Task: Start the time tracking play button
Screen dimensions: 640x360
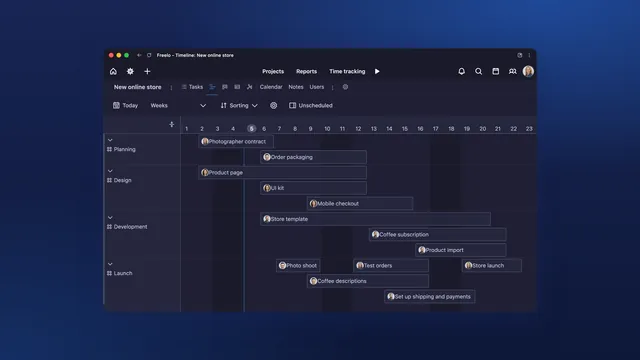Action: [377, 71]
